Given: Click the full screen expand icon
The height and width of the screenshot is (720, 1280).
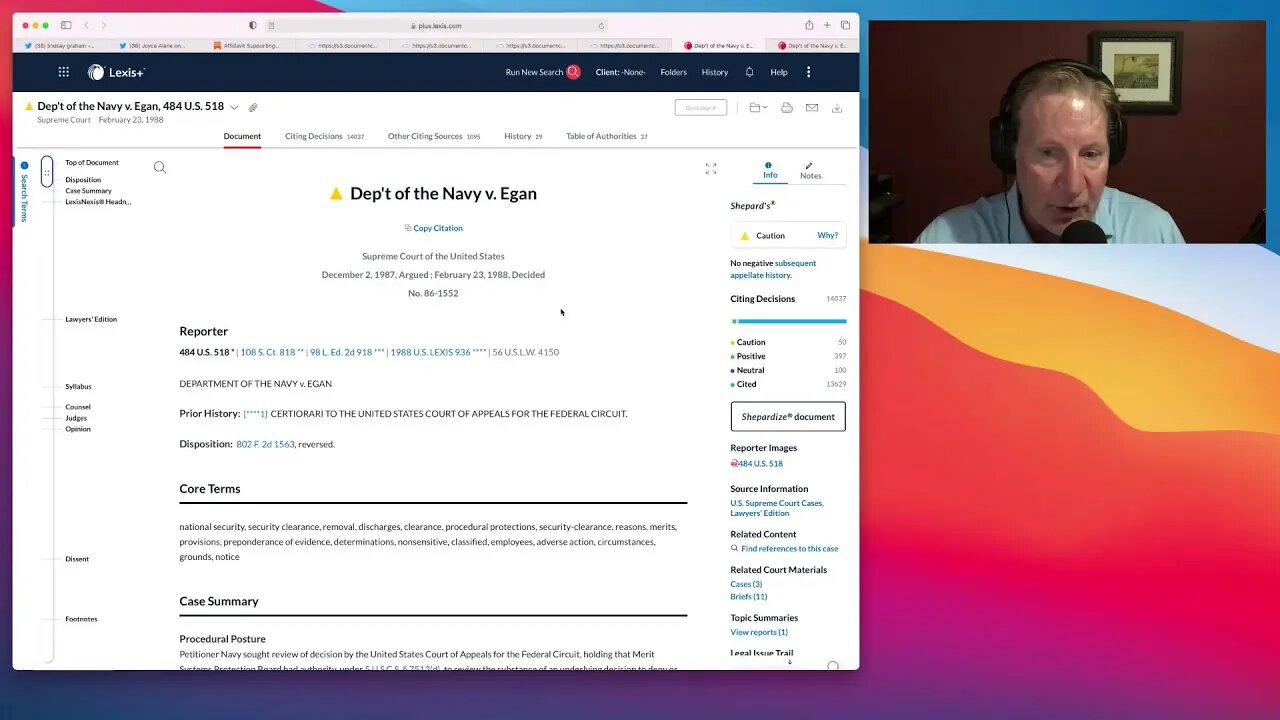Looking at the screenshot, I should (x=711, y=169).
